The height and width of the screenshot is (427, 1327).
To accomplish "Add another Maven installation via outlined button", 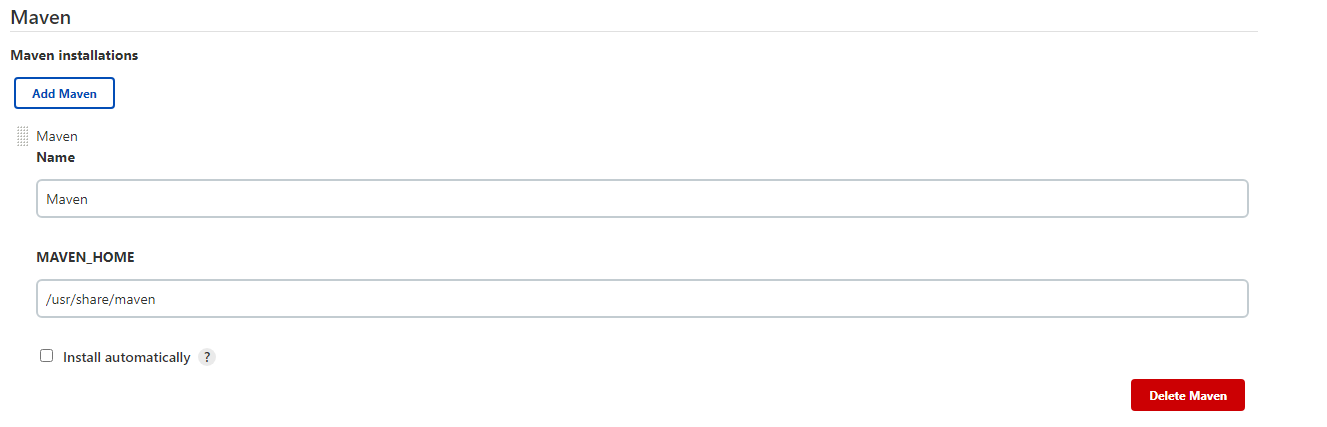I will click(x=64, y=93).
